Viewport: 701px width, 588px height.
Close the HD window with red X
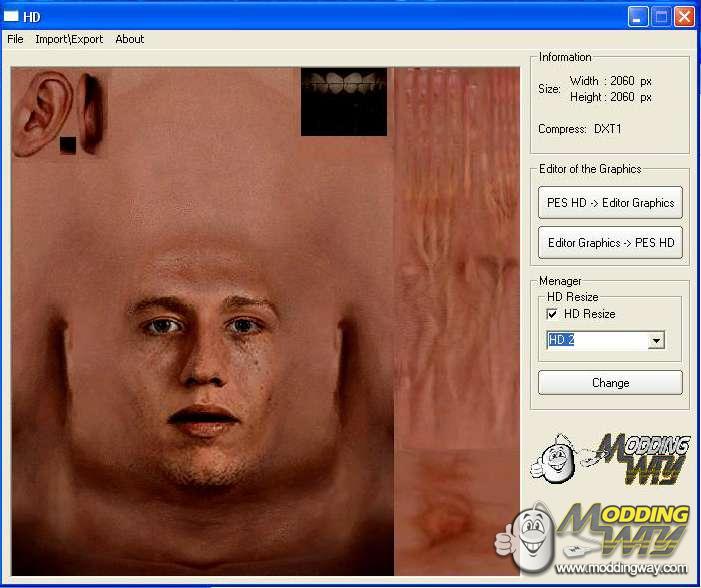click(x=684, y=16)
